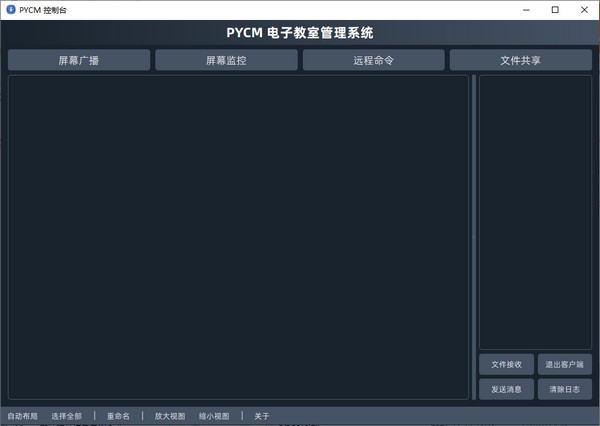Select 自动布局 in the bottom toolbar
The image size is (600, 426).
23,416
